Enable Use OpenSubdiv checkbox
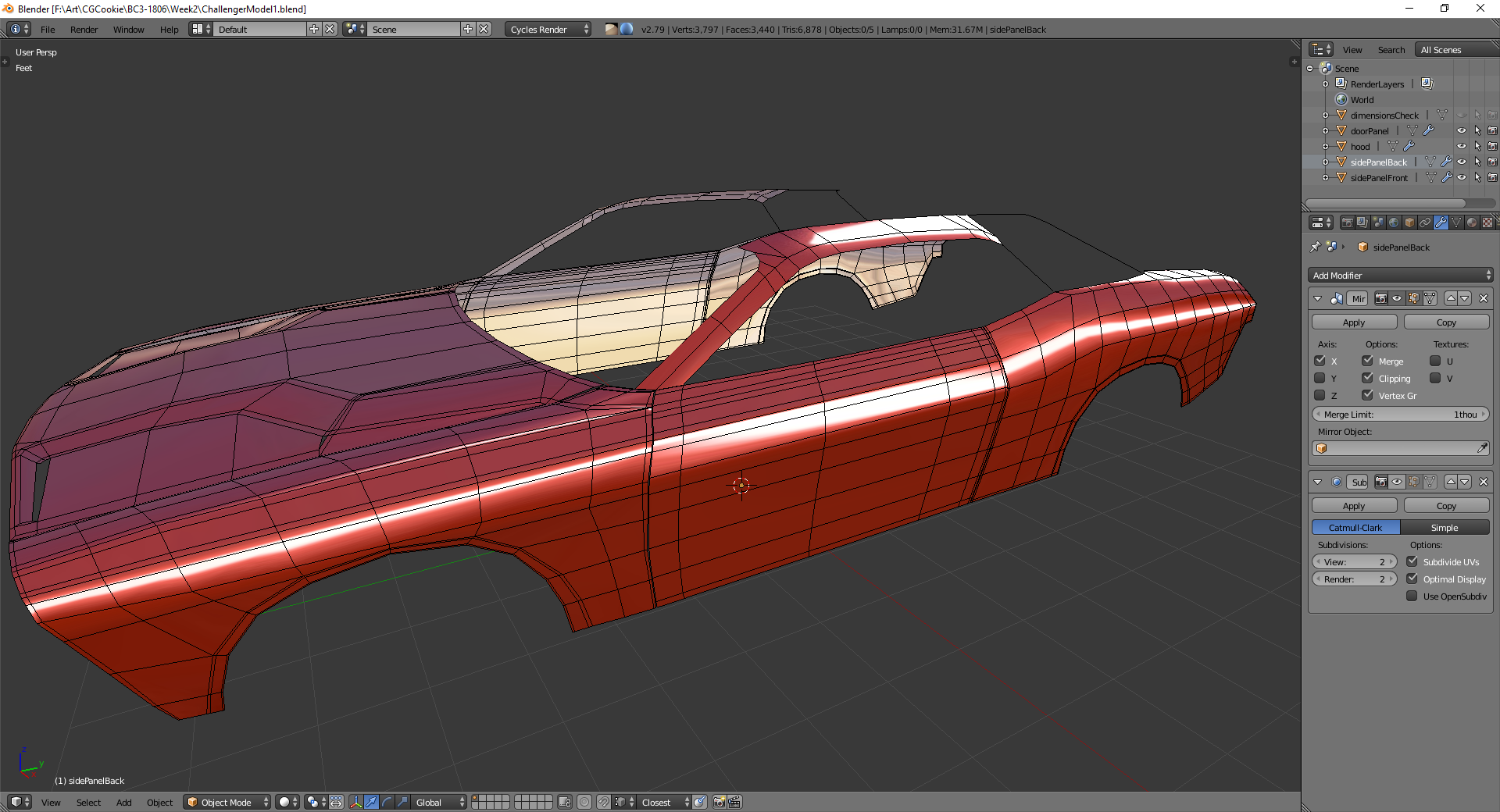The height and width of the screenshot is (812, 1500). tap(1412, 596)
